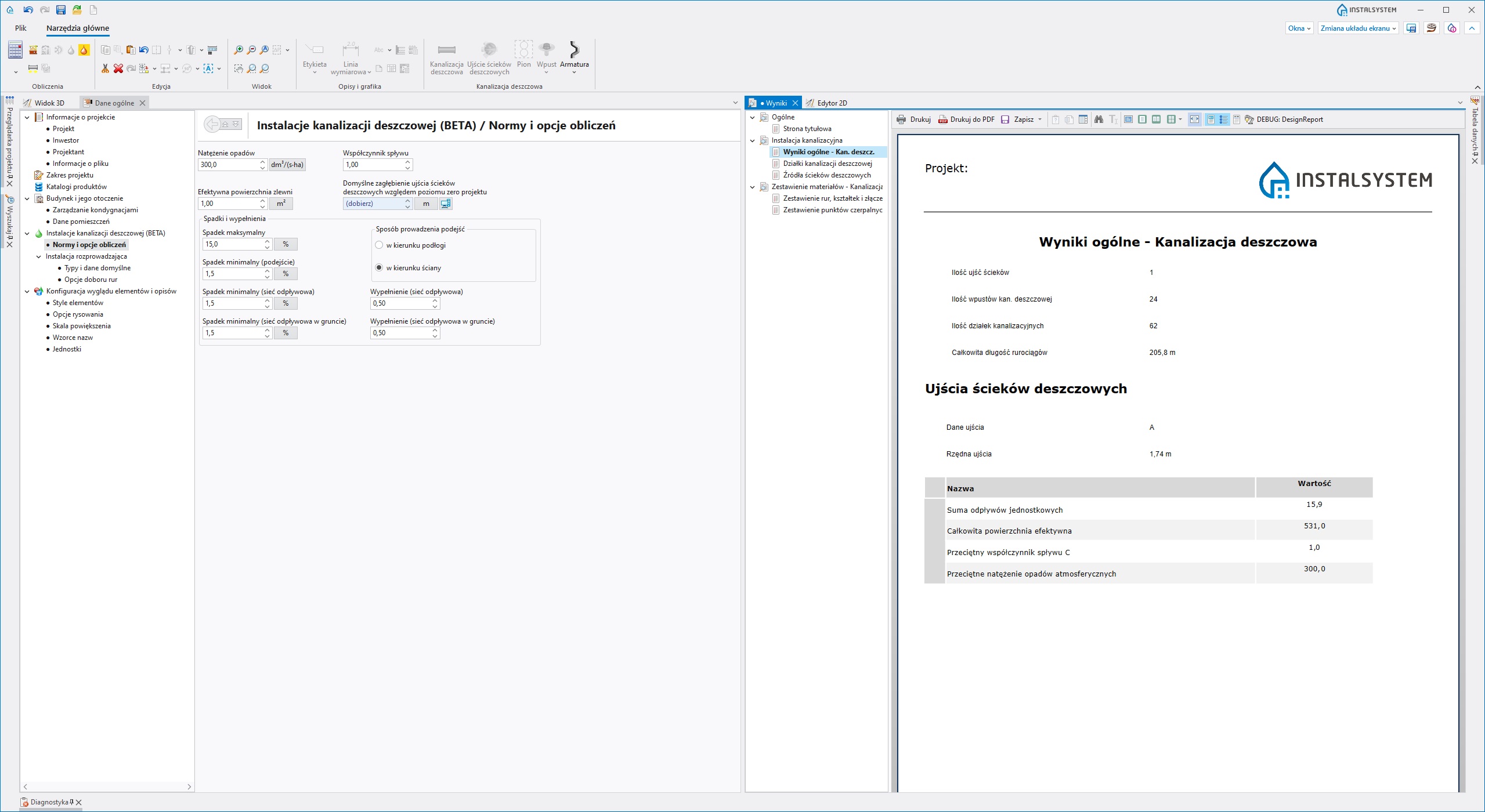This screenshot has width=1485, height=812.
Task: Toggle fit-to-width view in report toolbar
Action: tap(1195, 119)
